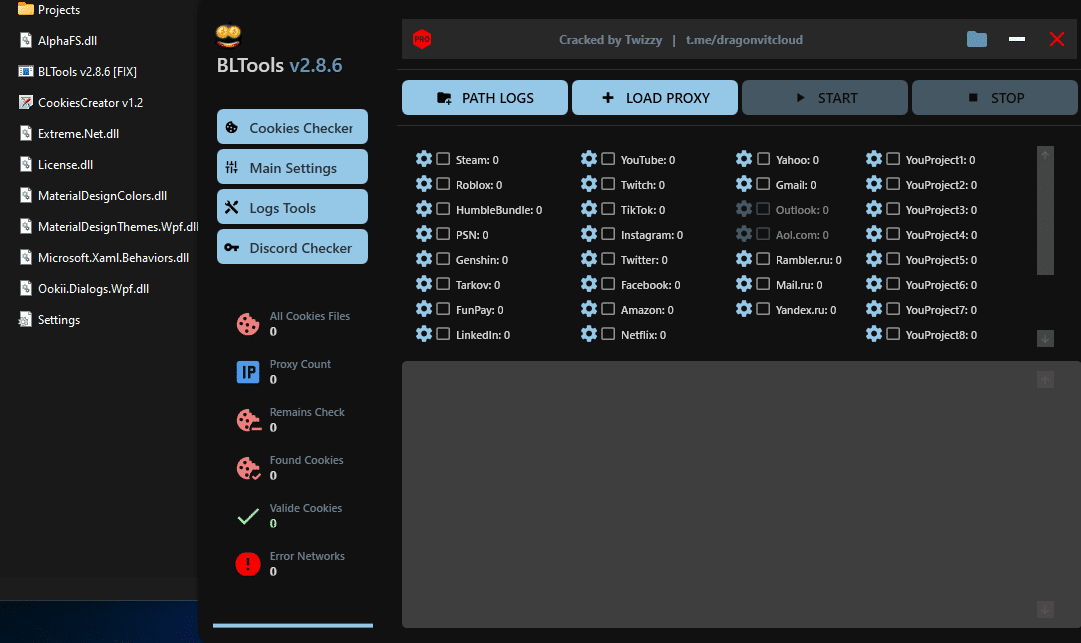The height and width of the screenshot is (643, 1081).
Task: Click the Proxy Count IP icon
Action: (x=248, y=372)
